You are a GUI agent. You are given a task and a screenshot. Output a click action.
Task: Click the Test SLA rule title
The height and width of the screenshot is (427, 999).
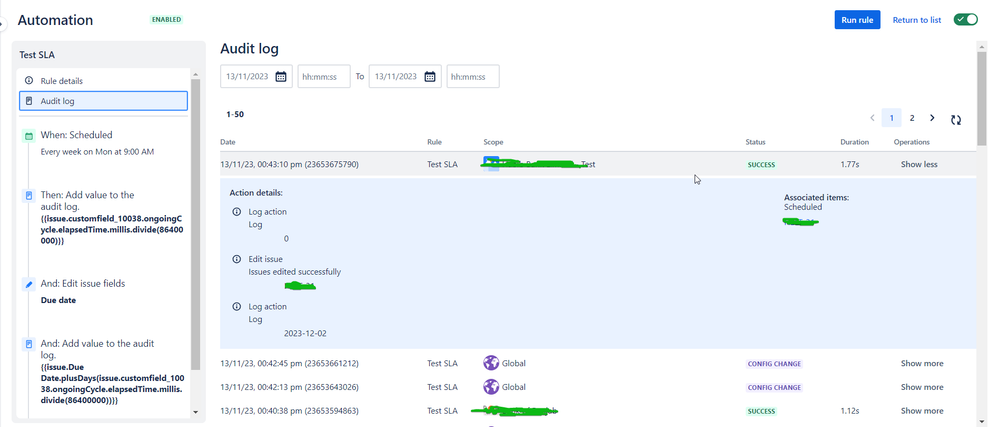[37, 55]
